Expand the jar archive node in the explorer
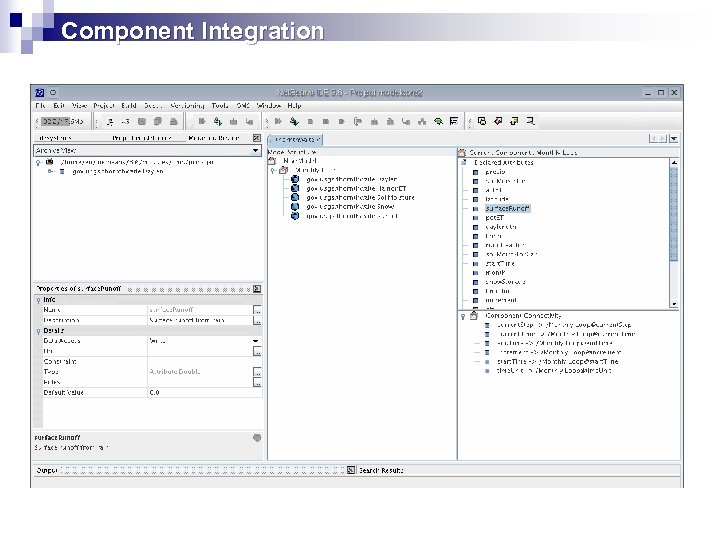Viewport: 720px width, 540px height. tap(39, 163)
